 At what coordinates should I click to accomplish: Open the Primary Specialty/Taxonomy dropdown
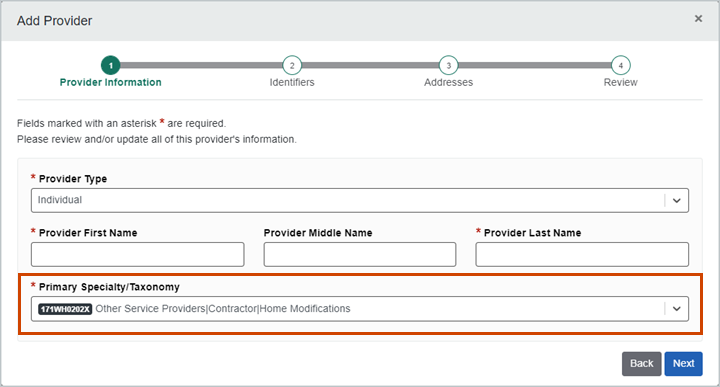(x=360, y=309)
